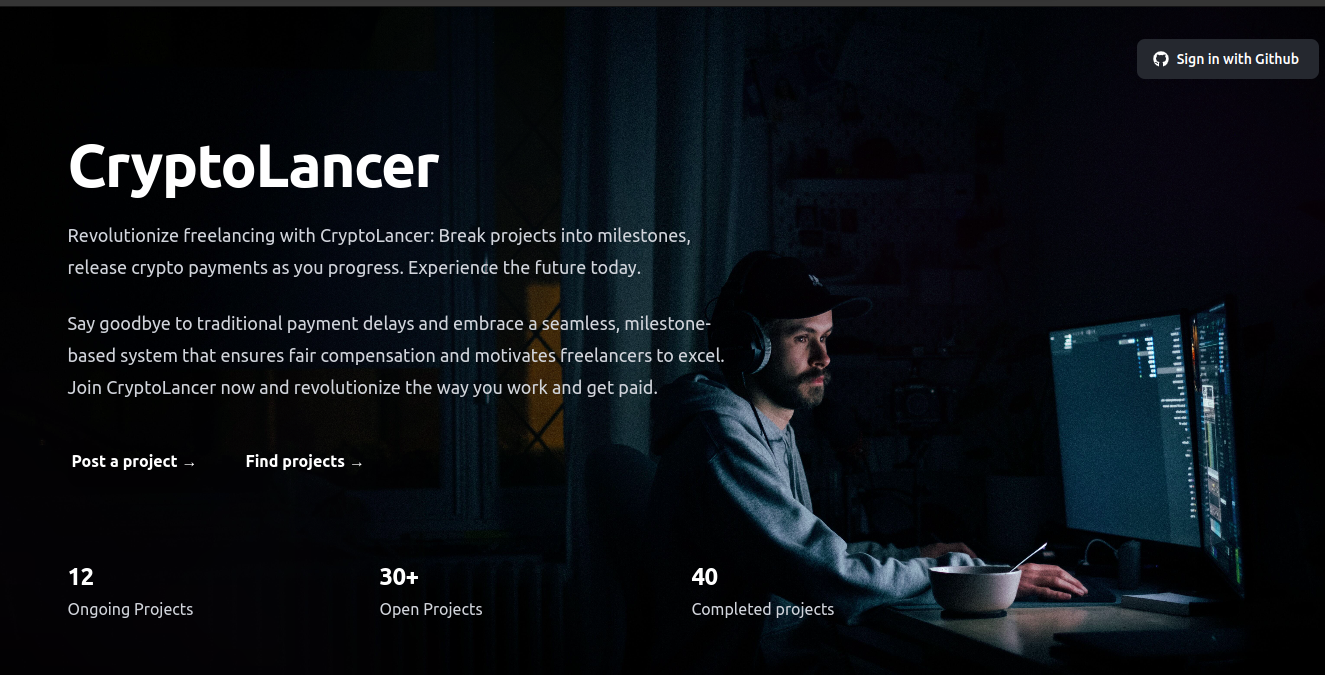This screenshot has width=1325, height=675.
Task: Click the "30+" open projects count
Action: [x=399, y=577]
